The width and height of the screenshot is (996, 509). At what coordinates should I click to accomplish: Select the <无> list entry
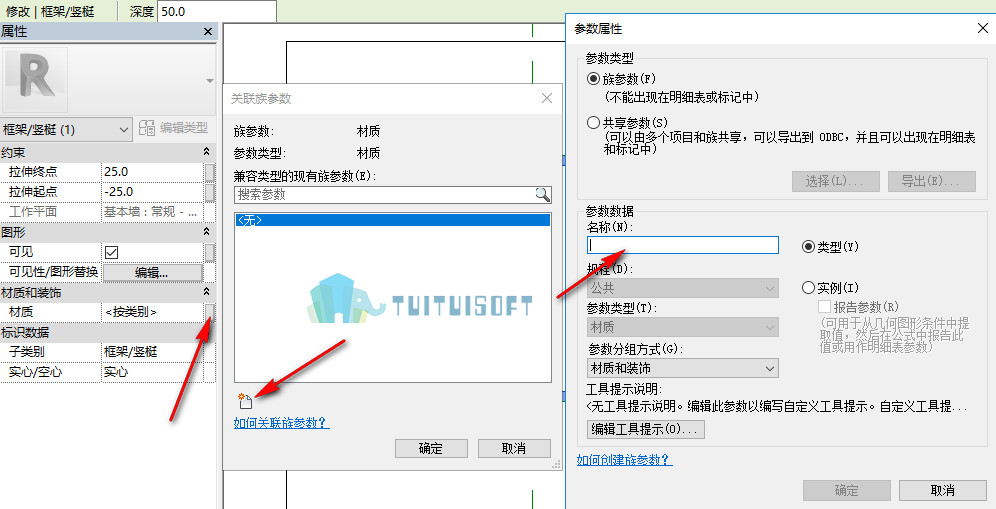coord(393,220)
